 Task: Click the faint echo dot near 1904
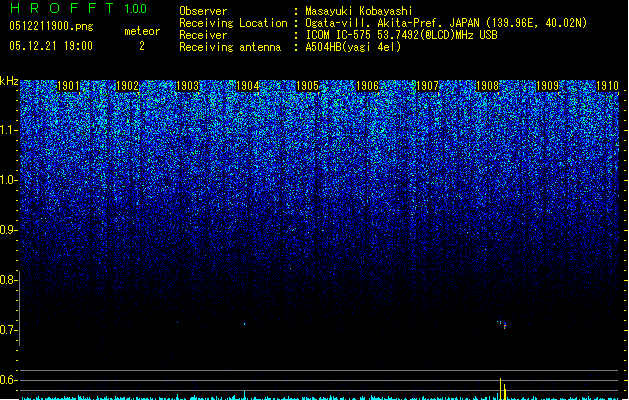(x=245, y=323)
